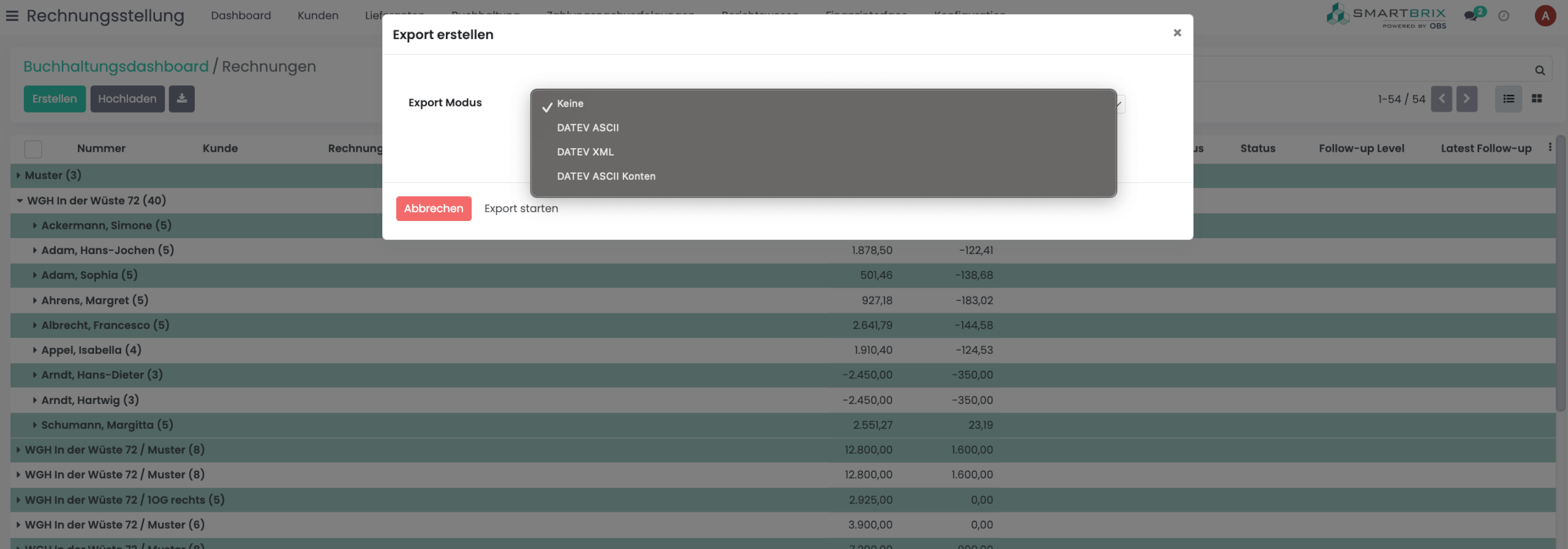Open the user avatar menu labeled A
Viewport: 1568px width, 549px height.
pyautogui.click(x=1545, y=16)
